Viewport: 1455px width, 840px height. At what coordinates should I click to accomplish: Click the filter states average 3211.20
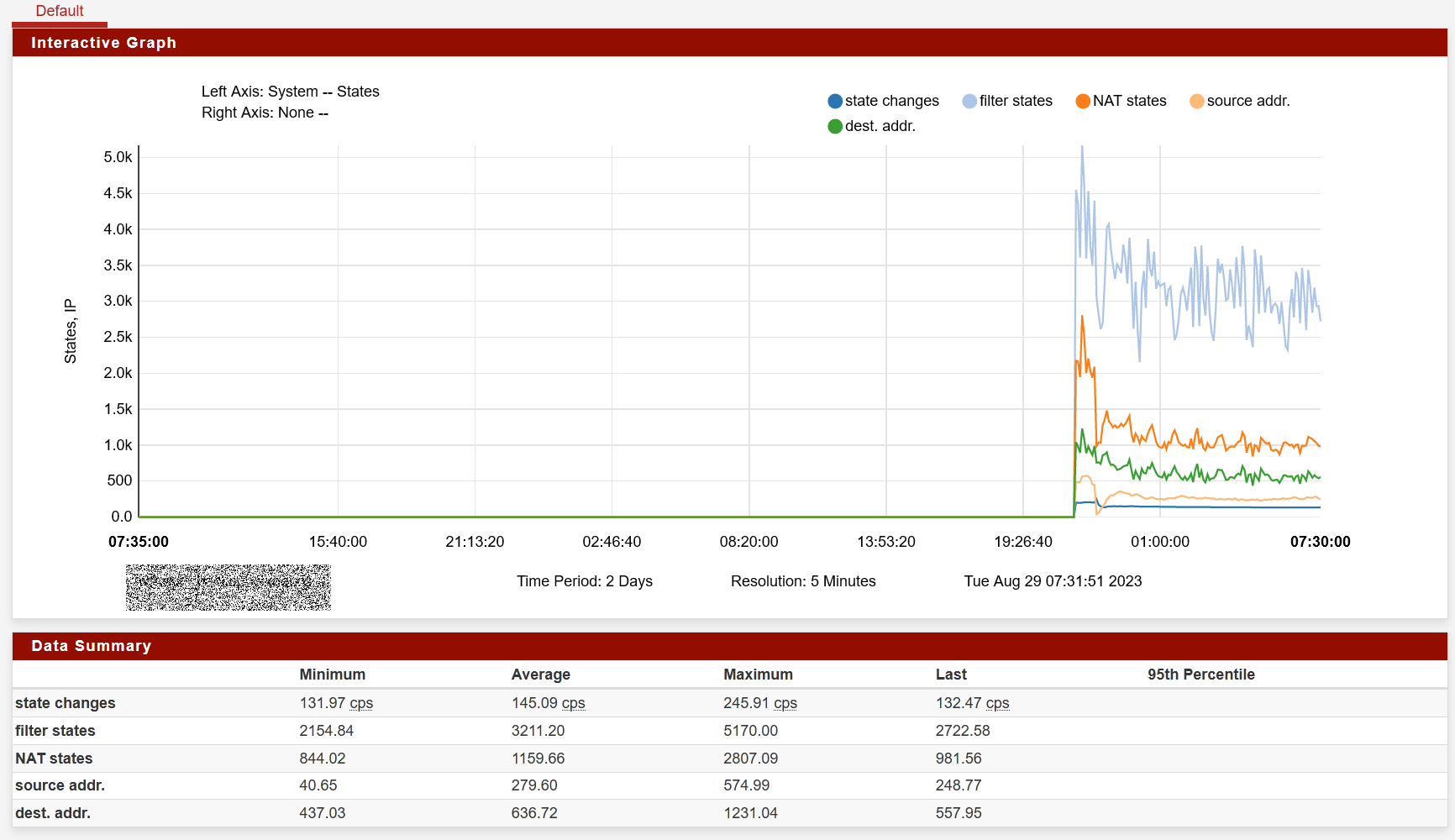click(538, 731)
